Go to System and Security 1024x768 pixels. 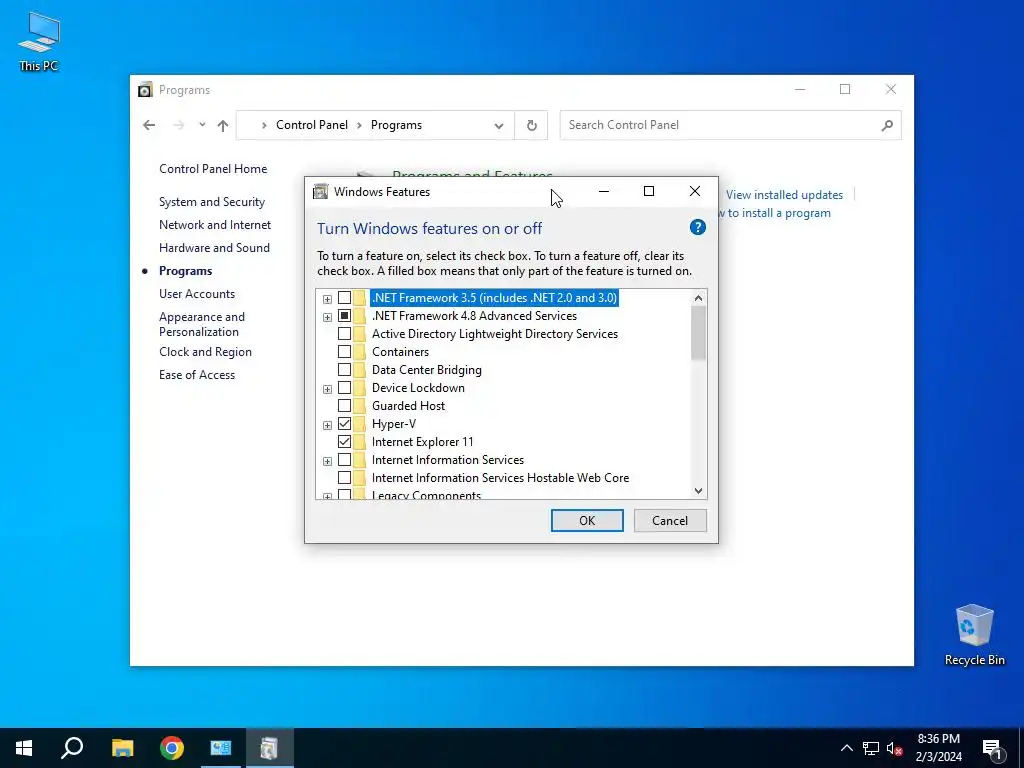(x=212, y=202)
